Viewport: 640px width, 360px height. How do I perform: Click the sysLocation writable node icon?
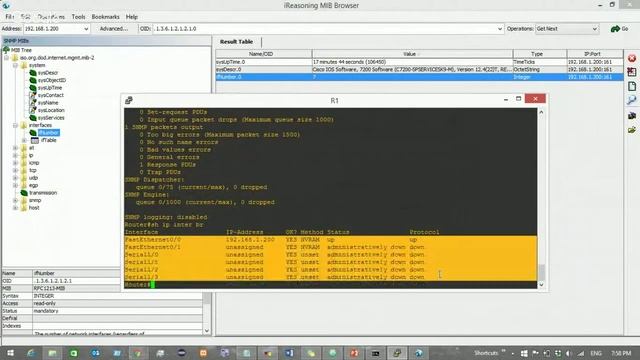tap(33, 110)
